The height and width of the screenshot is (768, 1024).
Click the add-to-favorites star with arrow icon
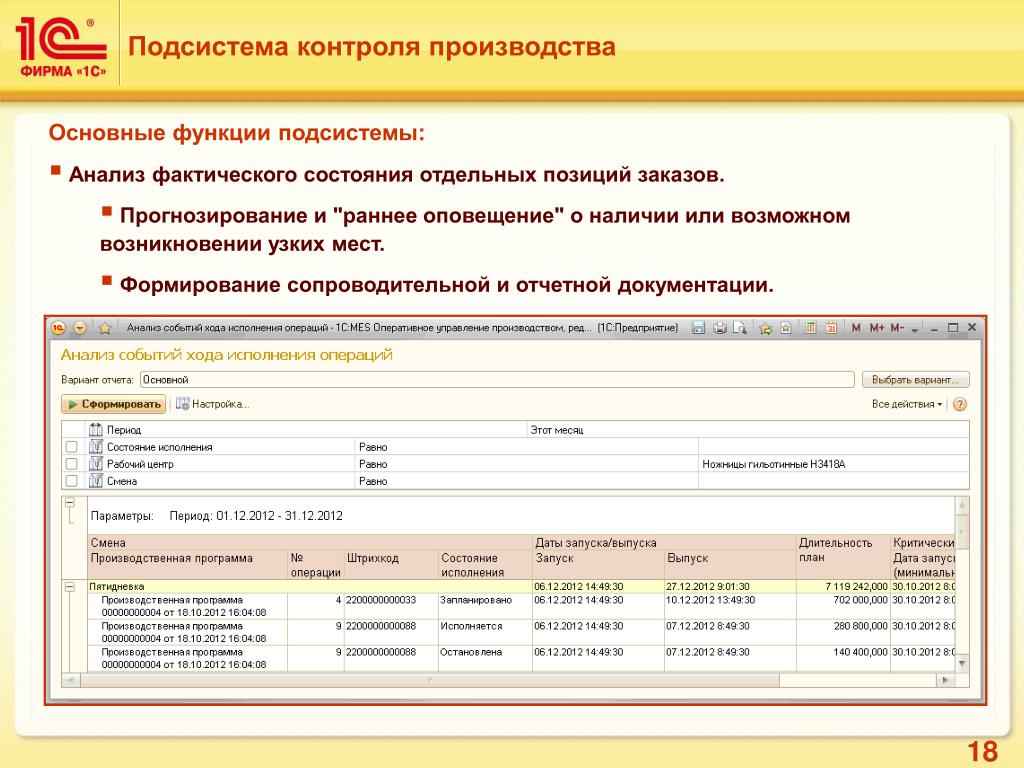[765, 328]
